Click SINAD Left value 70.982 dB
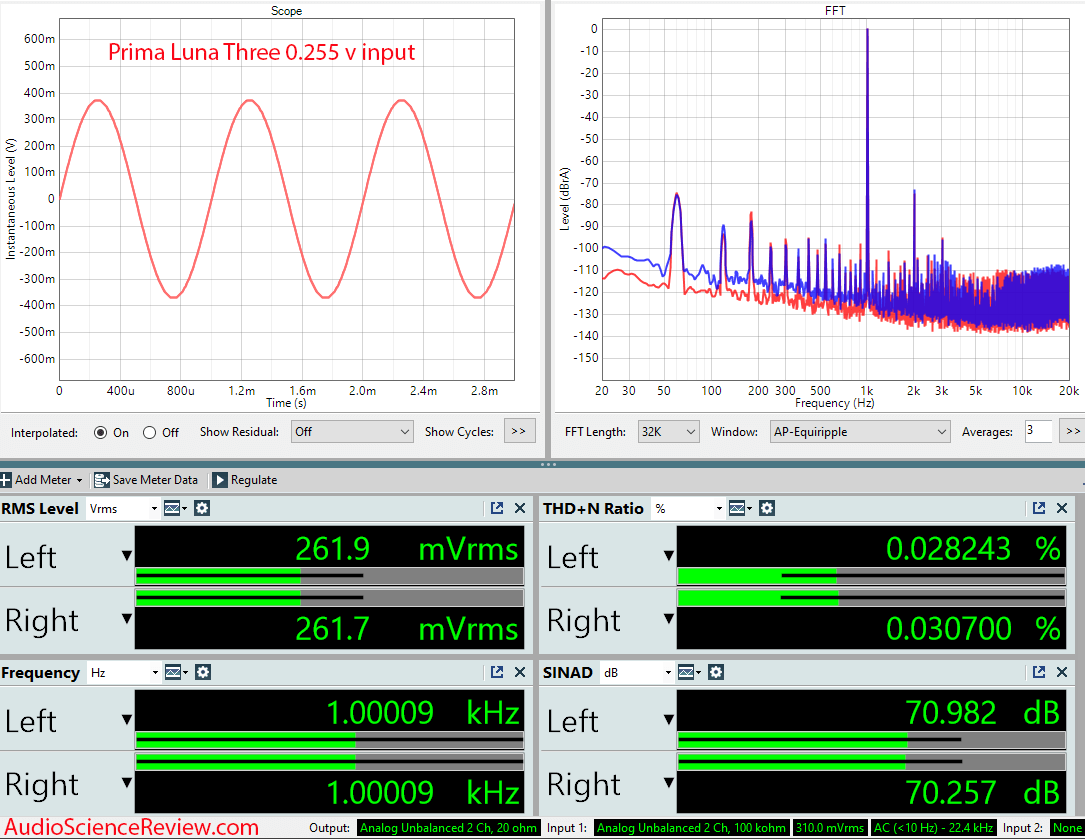Screen dimensions: 1085x839 pos(983,713)
